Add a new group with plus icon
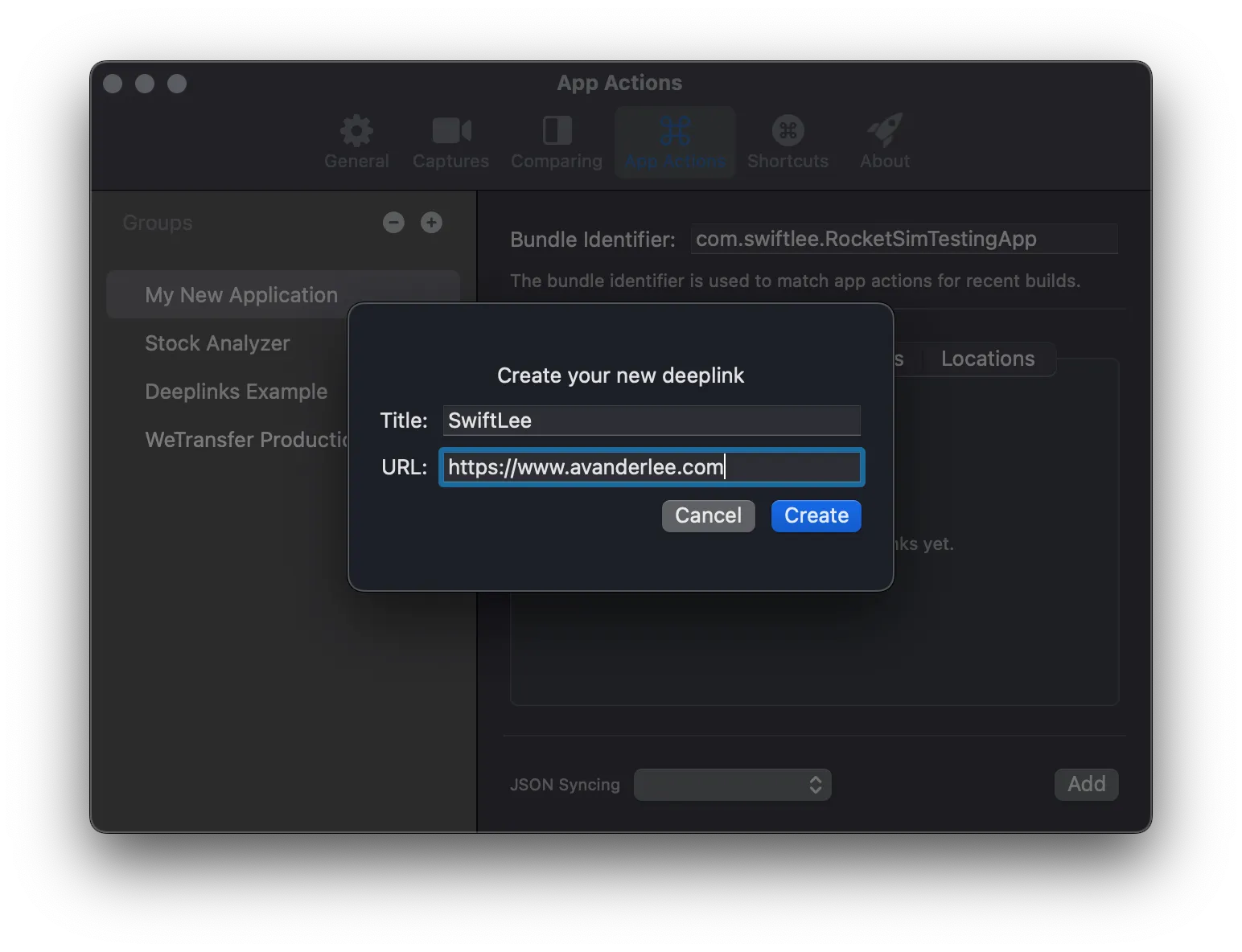This screenshot has height=952, width=1242. coord(431,223)
